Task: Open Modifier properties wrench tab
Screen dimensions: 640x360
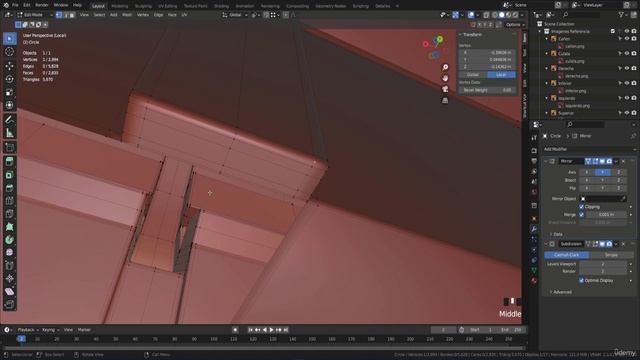Action: tap(534, 229)
